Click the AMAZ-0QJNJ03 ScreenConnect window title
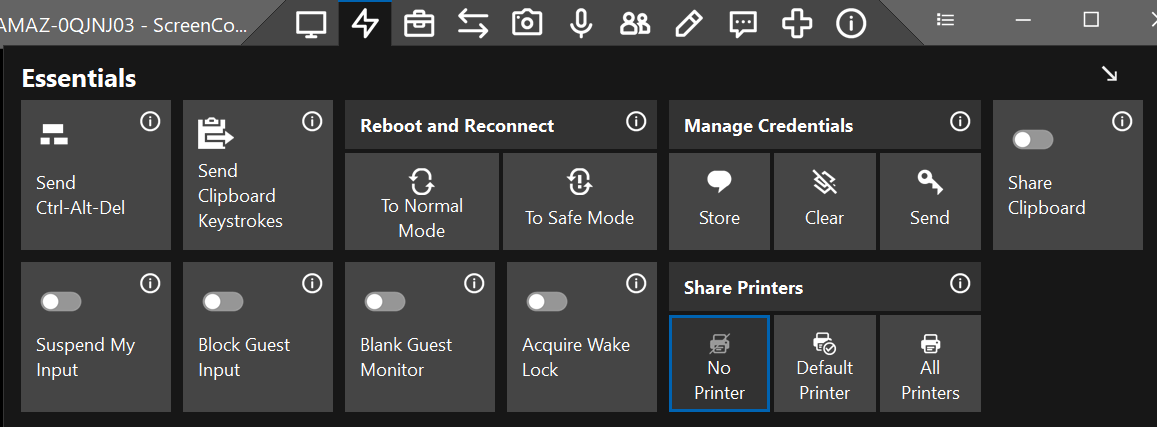Image resolution: width=1157 pixels, height=427 pixels. [122, 25]
